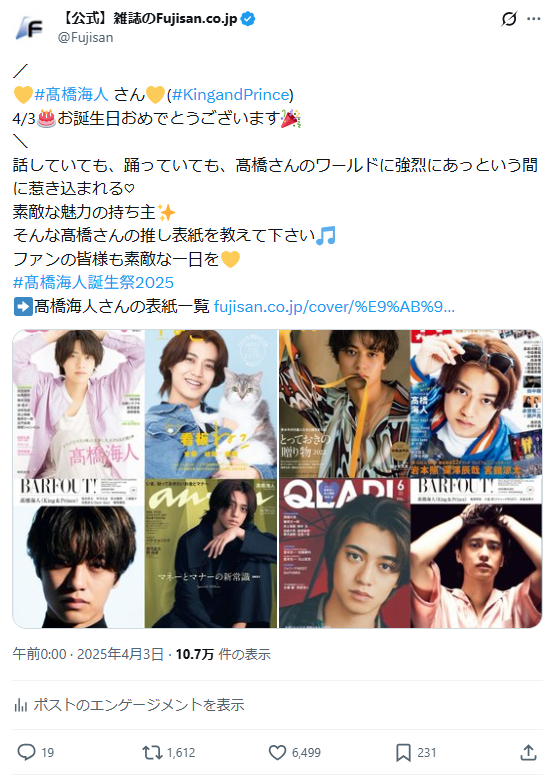Click the bar chart engagement icon
The height and width of the screenshot is (782, 555).
pos(20,705)
